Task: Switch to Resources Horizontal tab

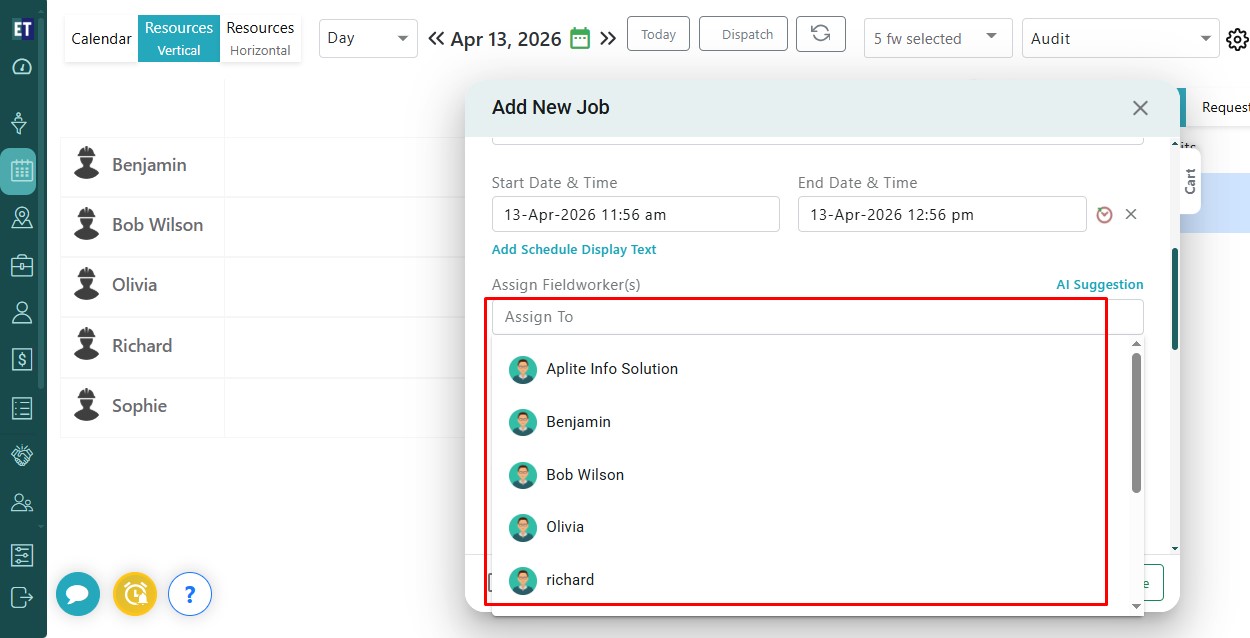Action: coord(260,38)
